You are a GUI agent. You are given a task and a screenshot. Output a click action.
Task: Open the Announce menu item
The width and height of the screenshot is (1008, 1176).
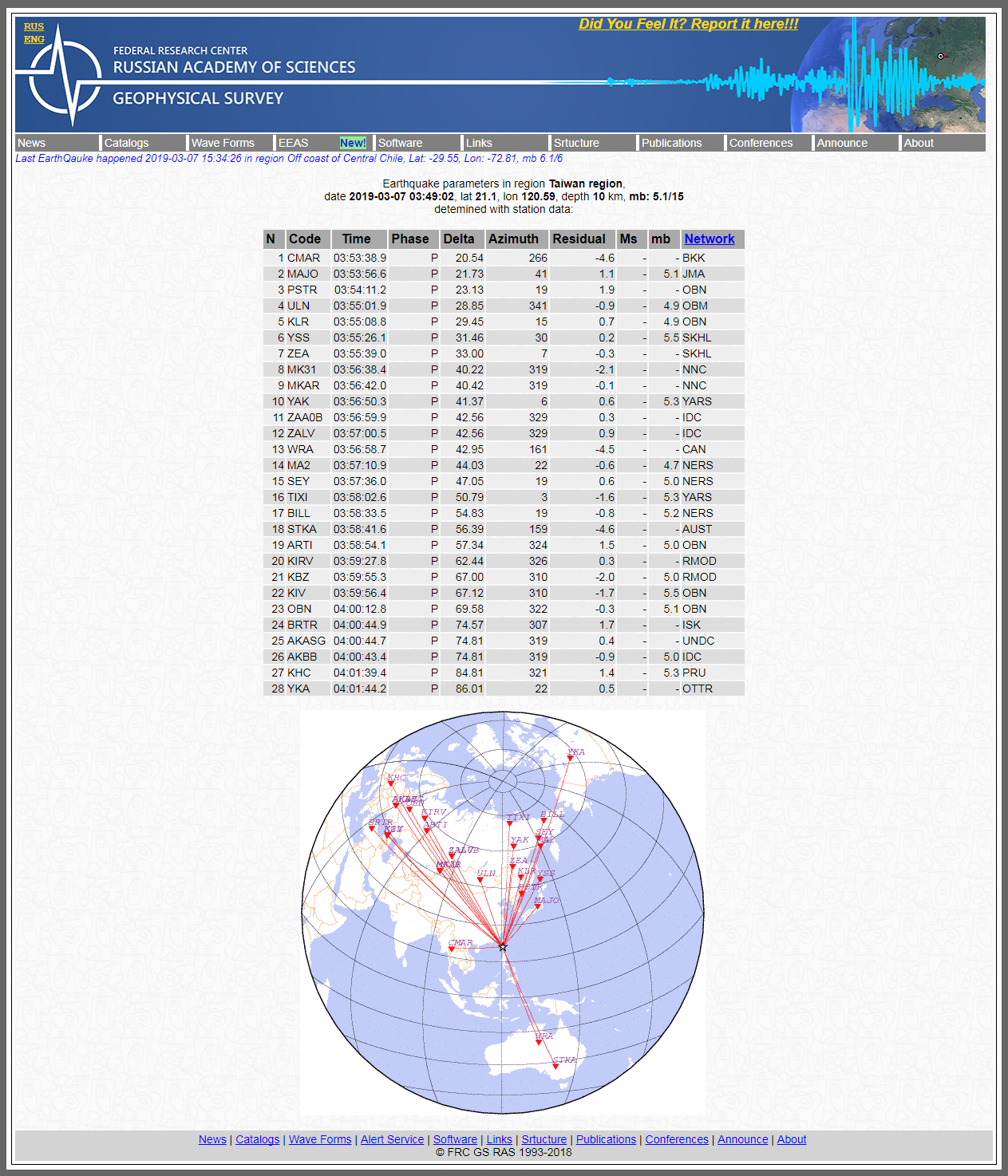pyautogui.click(x=856, y=143)
